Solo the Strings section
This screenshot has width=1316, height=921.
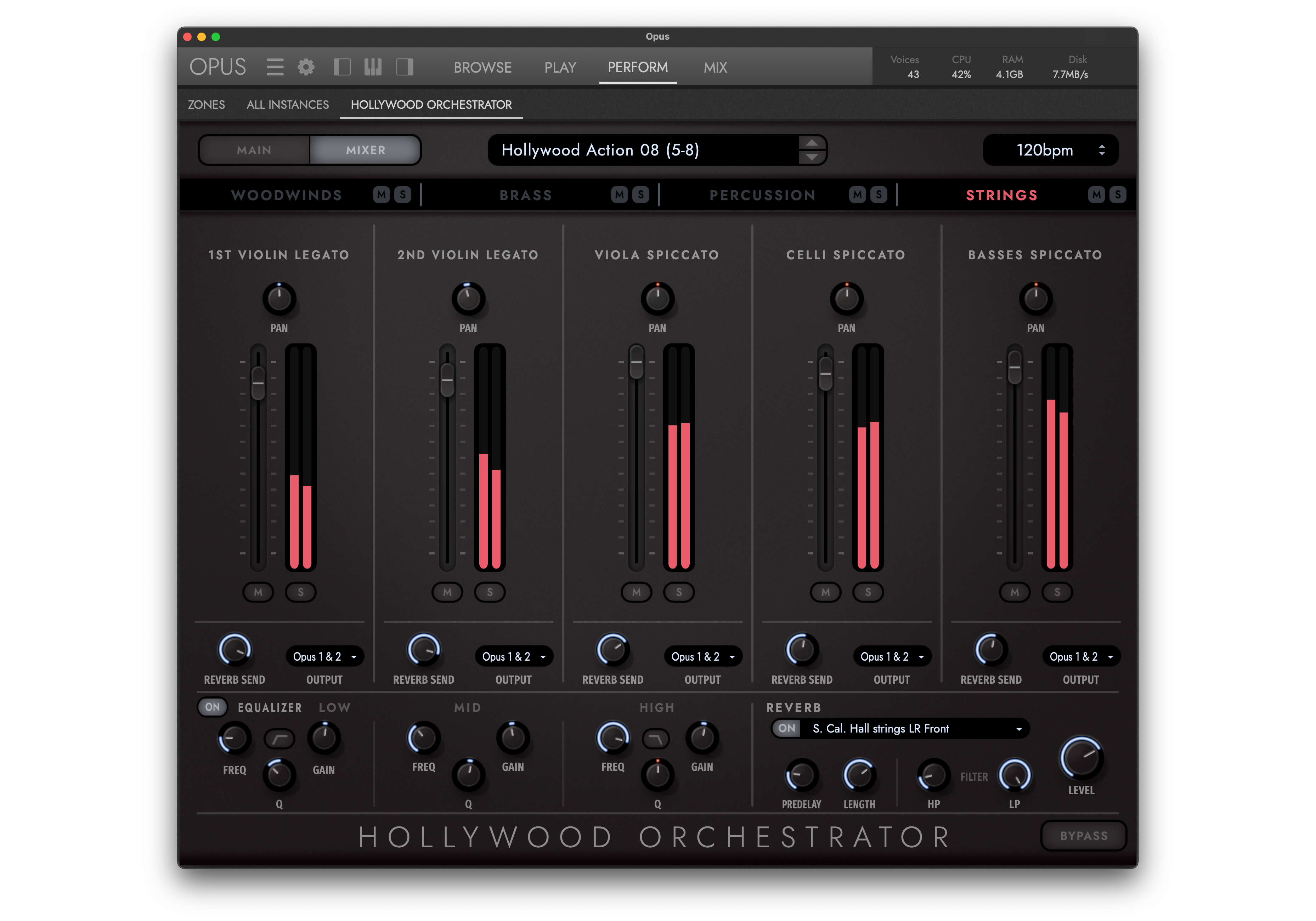(1118, 195)
